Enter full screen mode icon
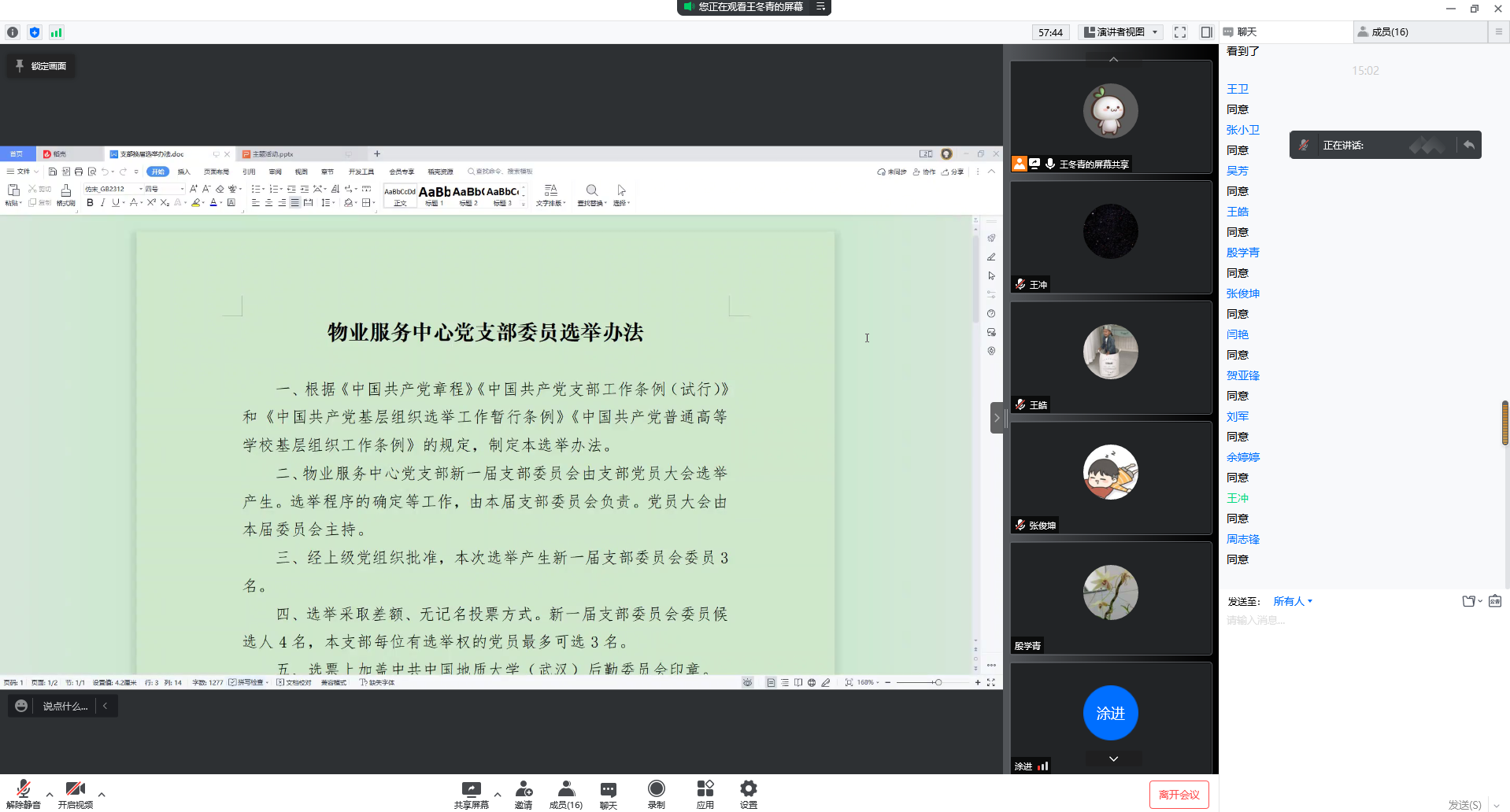 click(1179, 32)
